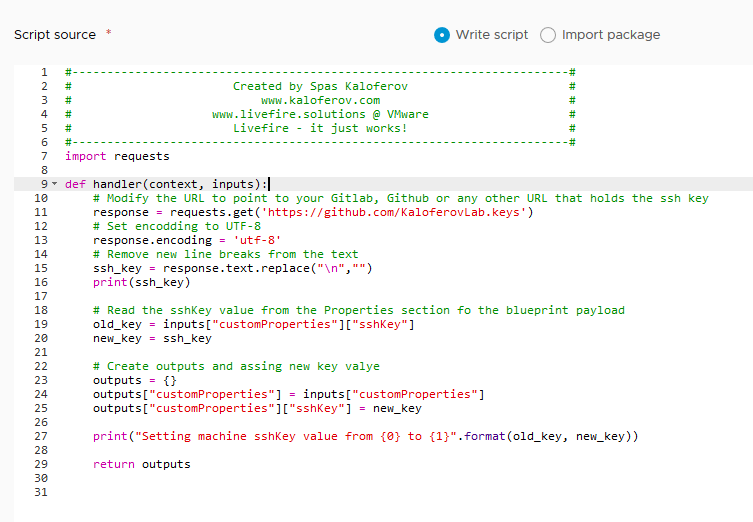
Task: Click the 'Created by Spas Kaloferov' comment
Action: point(320,86)
